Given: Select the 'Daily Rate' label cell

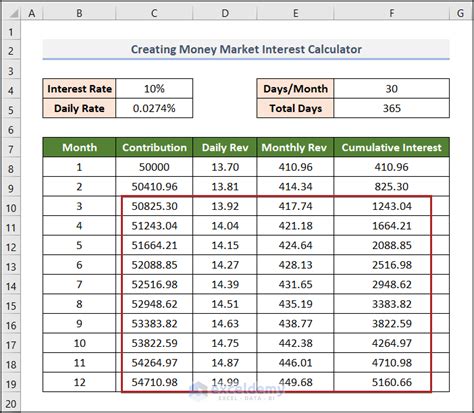Looking at the screenshot, I should tap(79, 108).
